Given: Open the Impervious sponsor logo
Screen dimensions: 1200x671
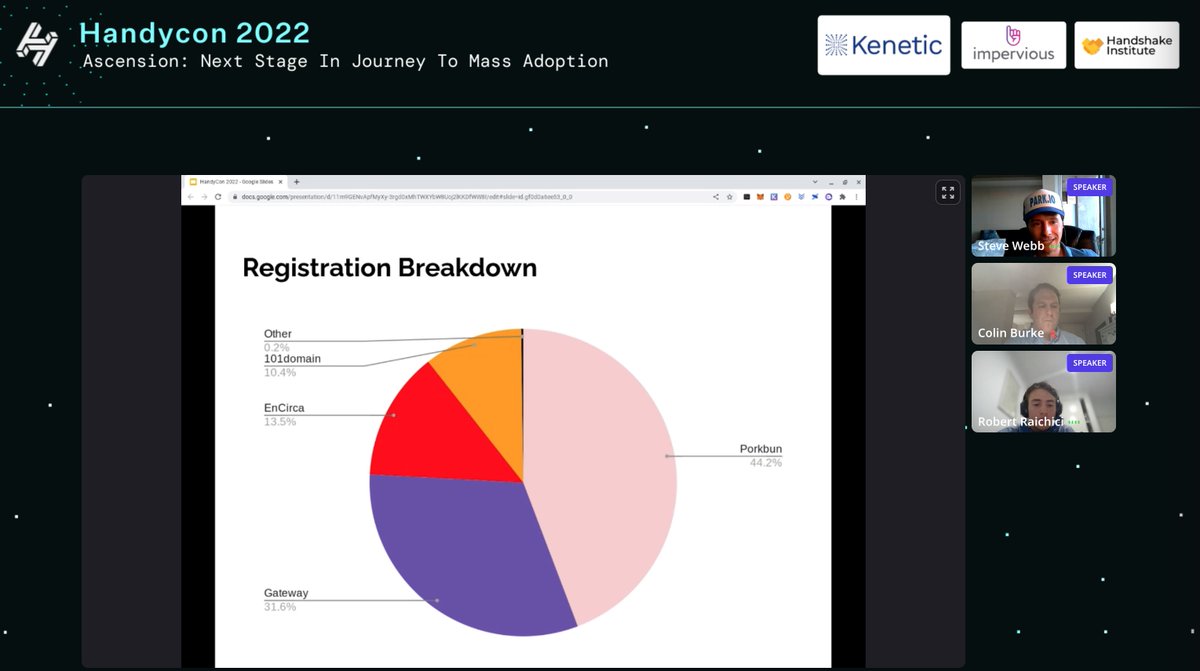Looking at the screenshot, I should click(1013, 45).
